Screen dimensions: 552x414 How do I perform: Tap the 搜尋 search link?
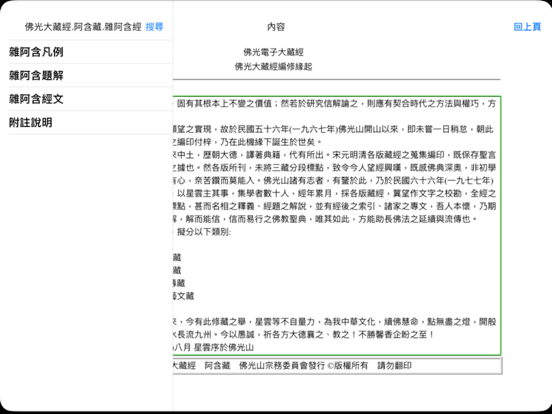click(154, 27)
